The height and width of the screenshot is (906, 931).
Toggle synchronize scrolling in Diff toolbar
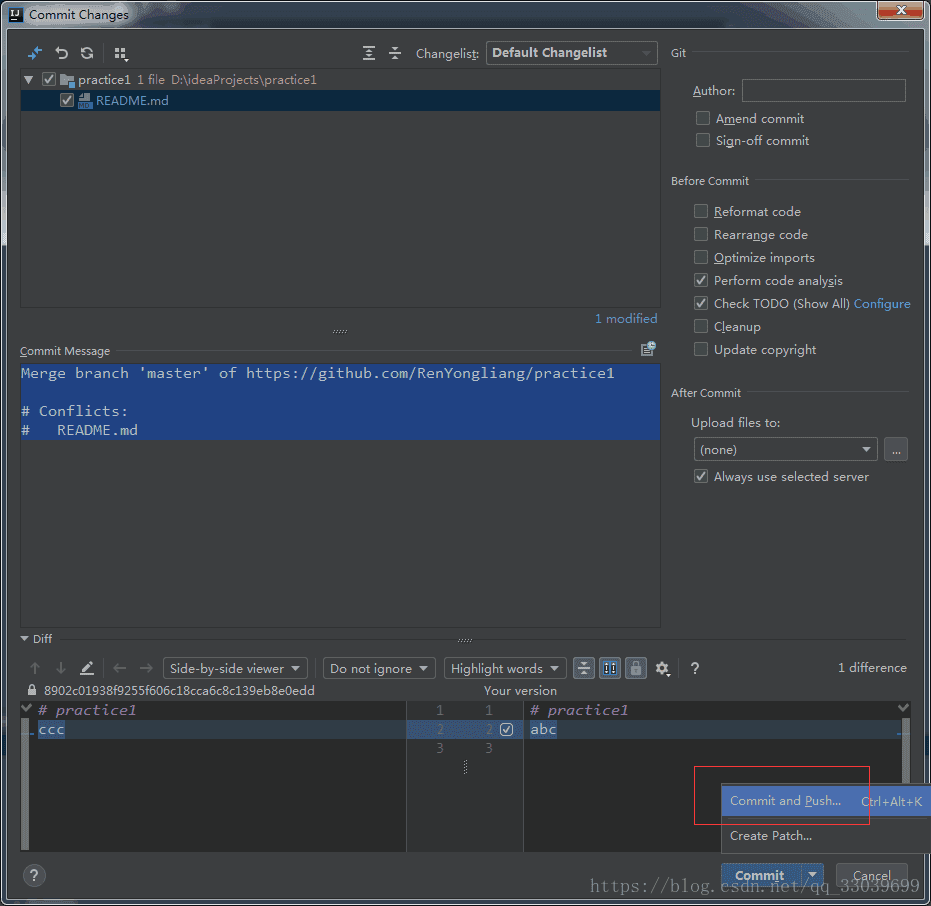pyautogui.click(x=610, y=668)
